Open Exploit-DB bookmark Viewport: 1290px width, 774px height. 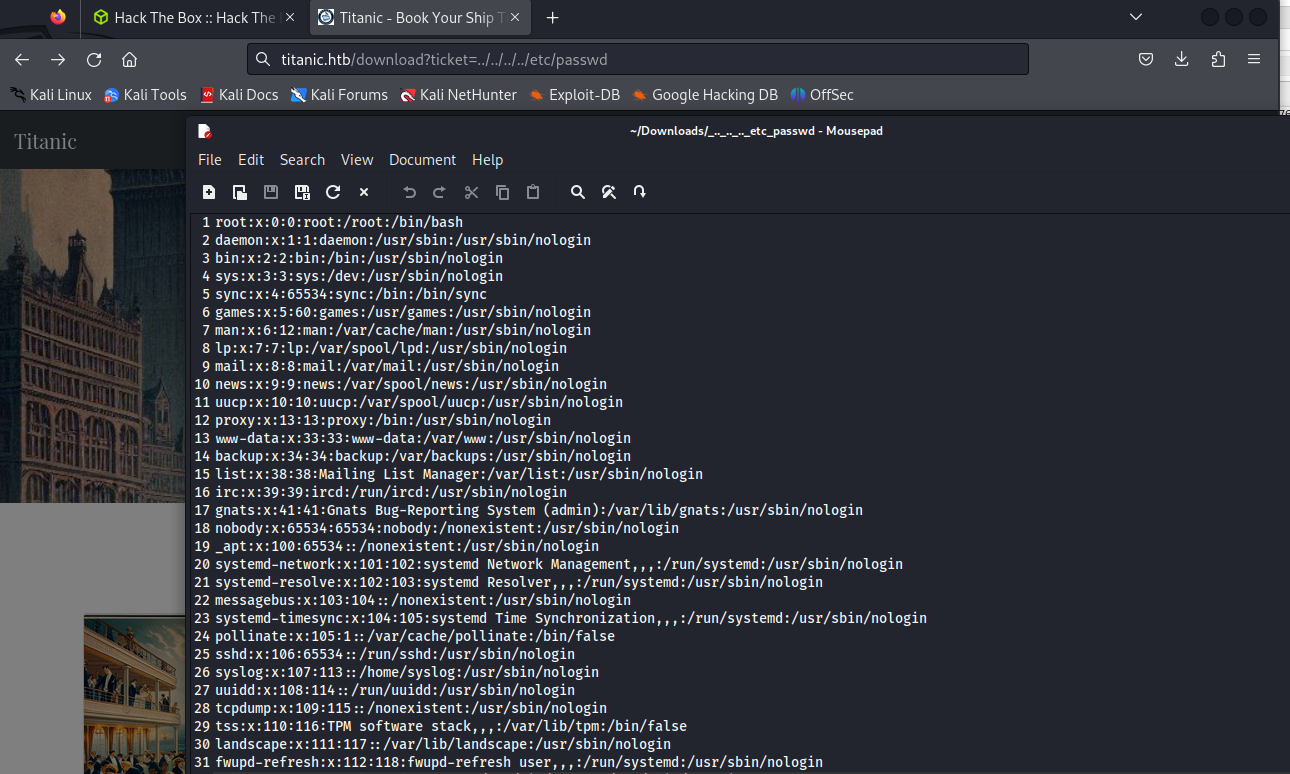pos(575,95)
